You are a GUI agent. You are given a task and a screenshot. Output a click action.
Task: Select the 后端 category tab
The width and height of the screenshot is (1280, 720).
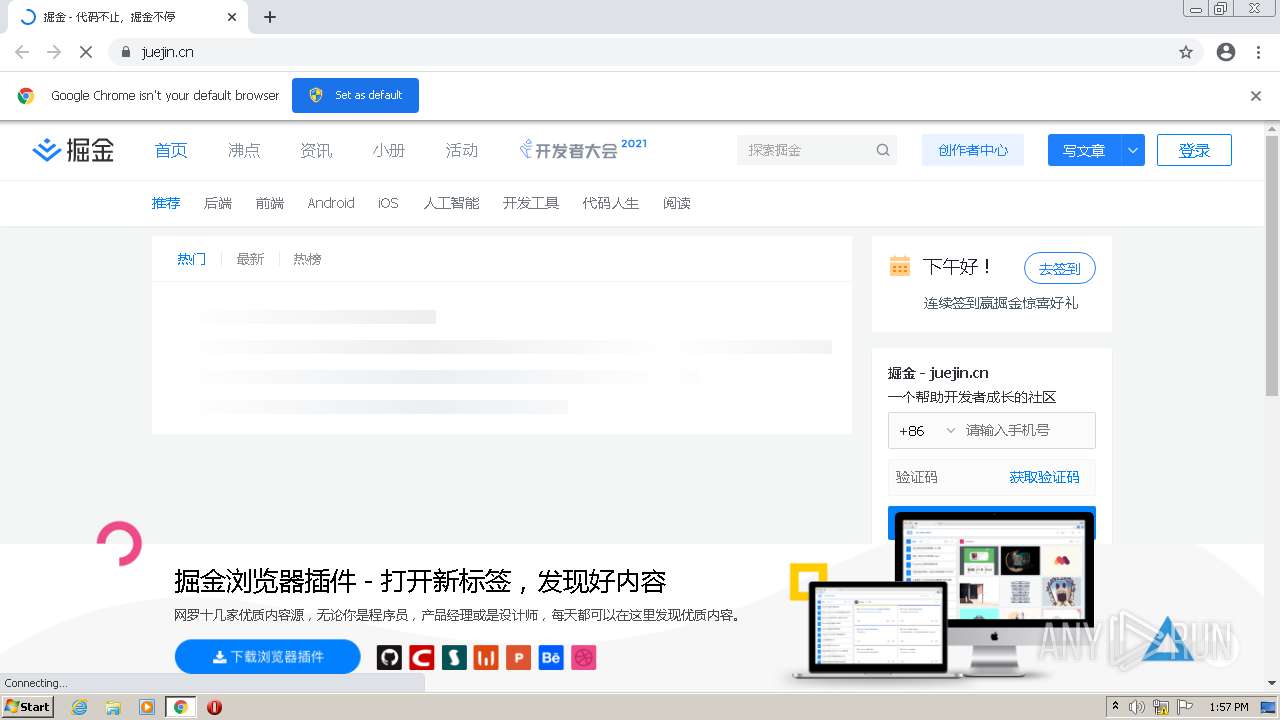pos(218,203)
